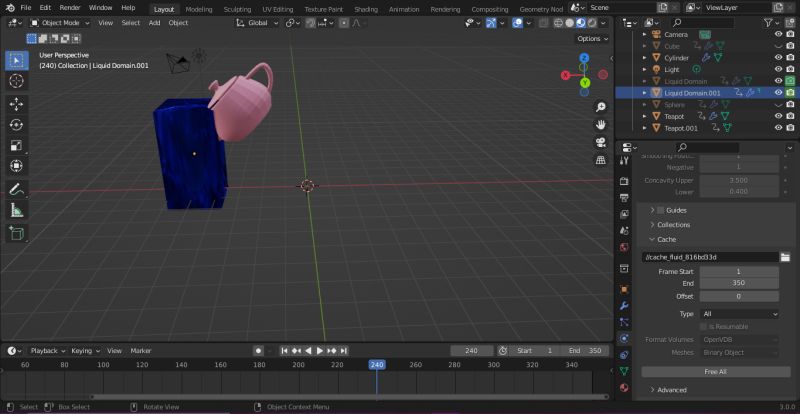
Task: Play the animation forward
Action: [x=320, y=351]
